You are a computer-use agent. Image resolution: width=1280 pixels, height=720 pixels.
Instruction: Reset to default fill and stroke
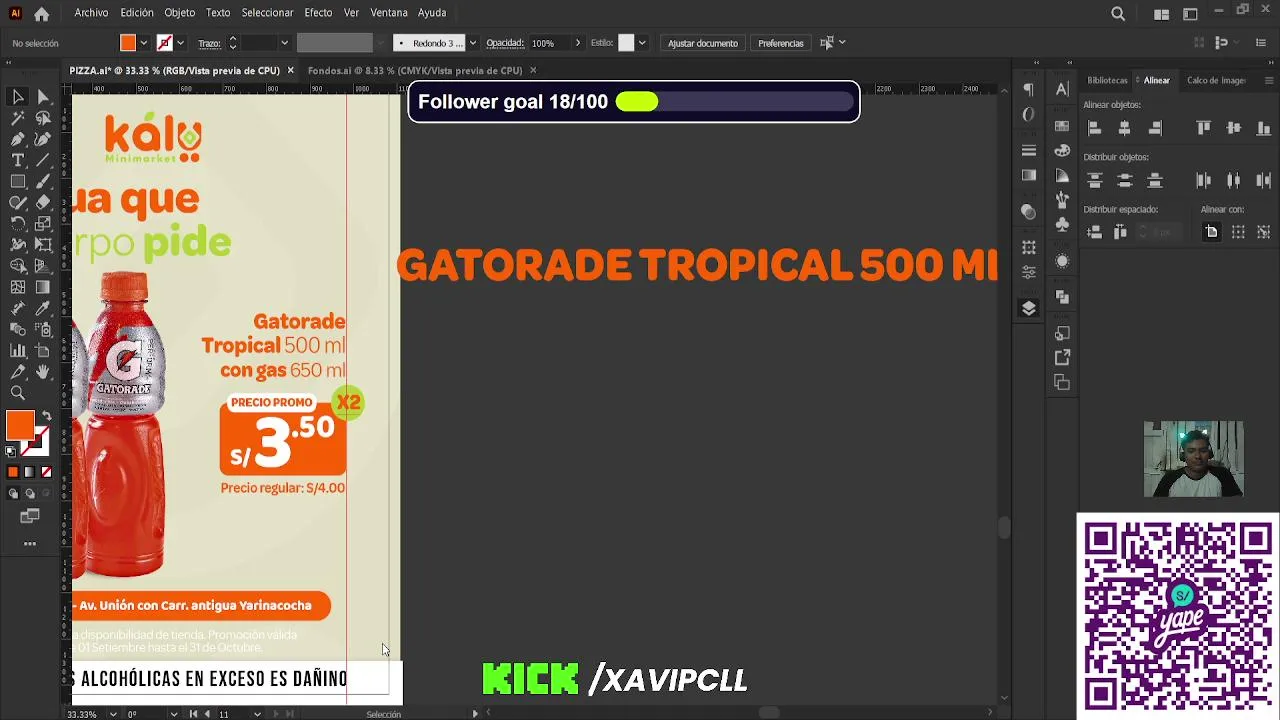(x=11, y=451)
